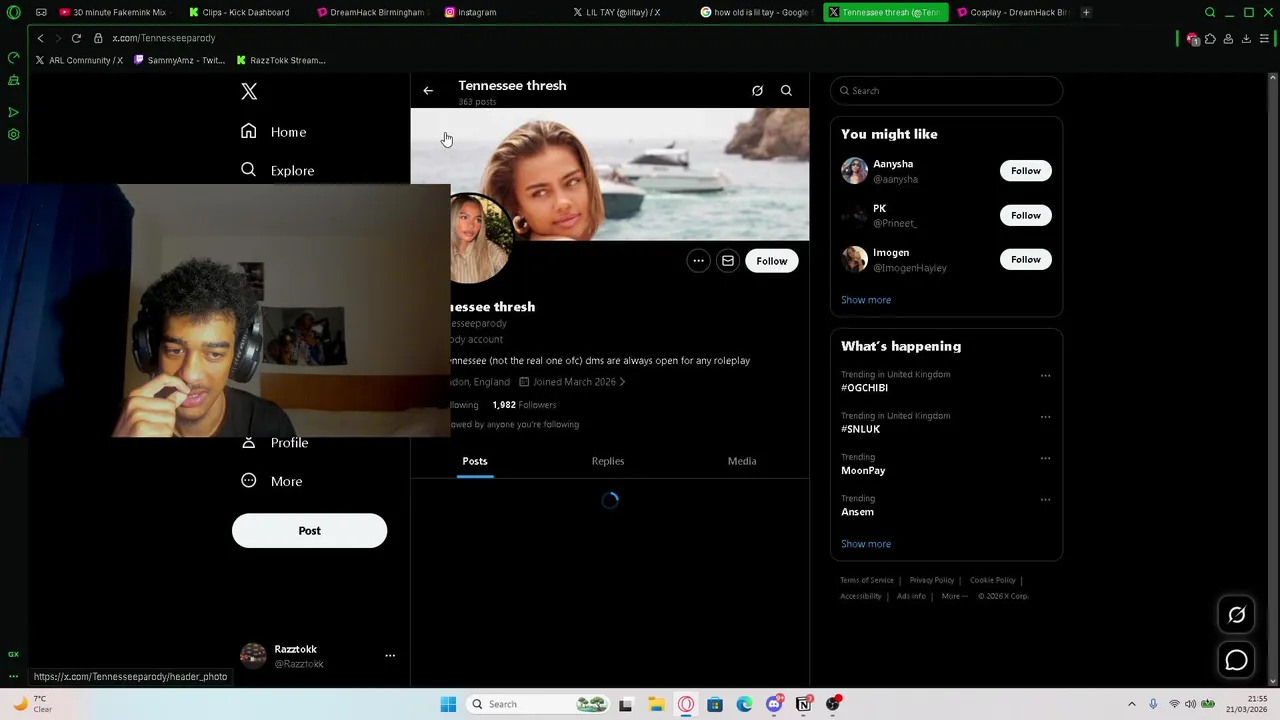The image size is (1280, 720).
Task: Follow Tennessee thresh profile
Action: coord(772,261)
